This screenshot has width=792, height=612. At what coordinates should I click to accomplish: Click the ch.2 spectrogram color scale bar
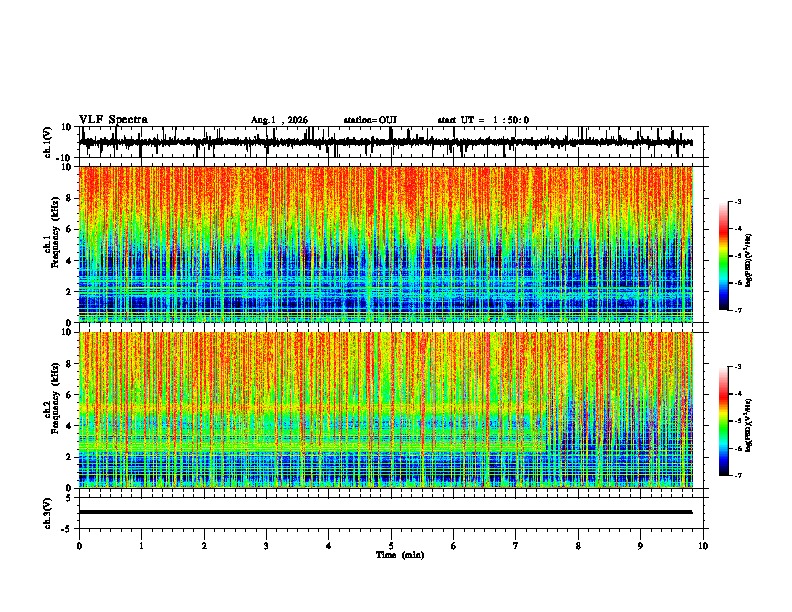click(x=724, y=421)
